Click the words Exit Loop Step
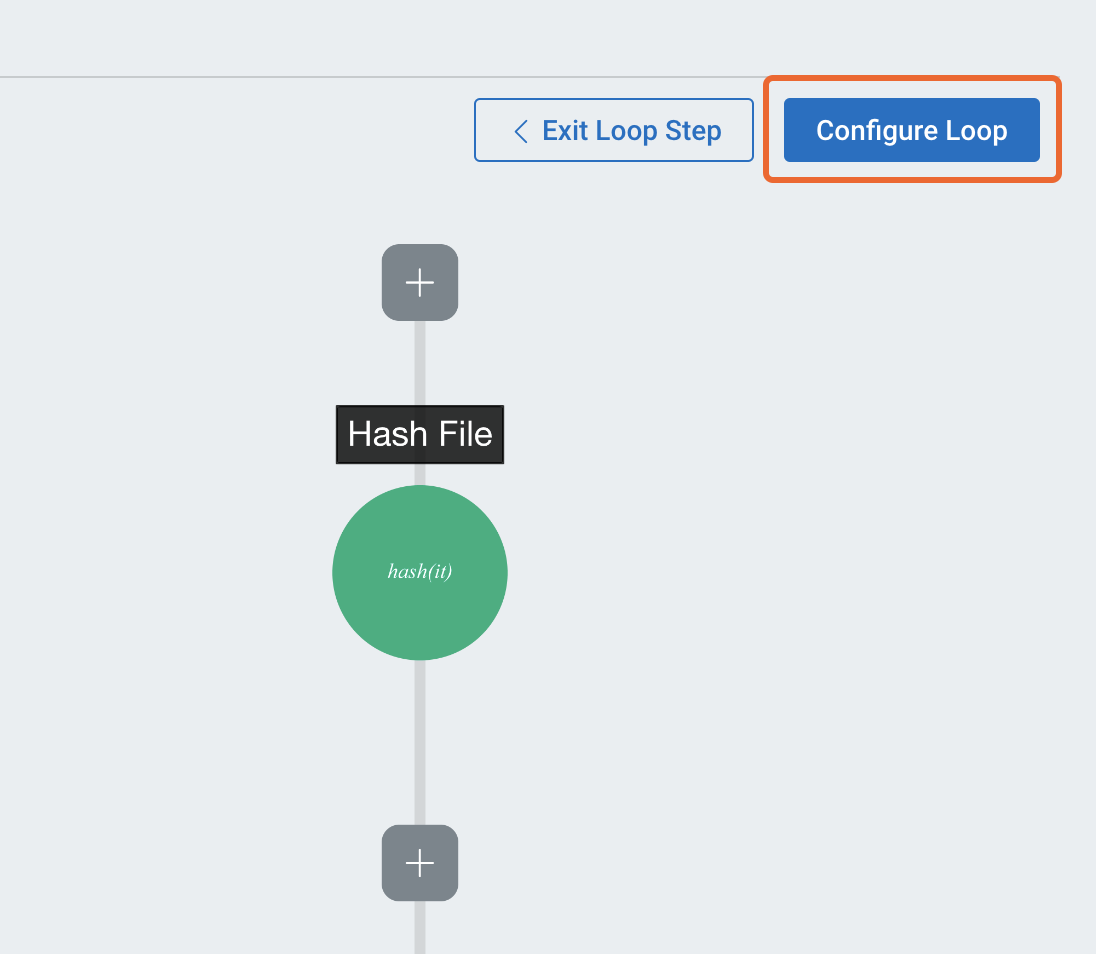1096x954 pixels. point(632,131)
